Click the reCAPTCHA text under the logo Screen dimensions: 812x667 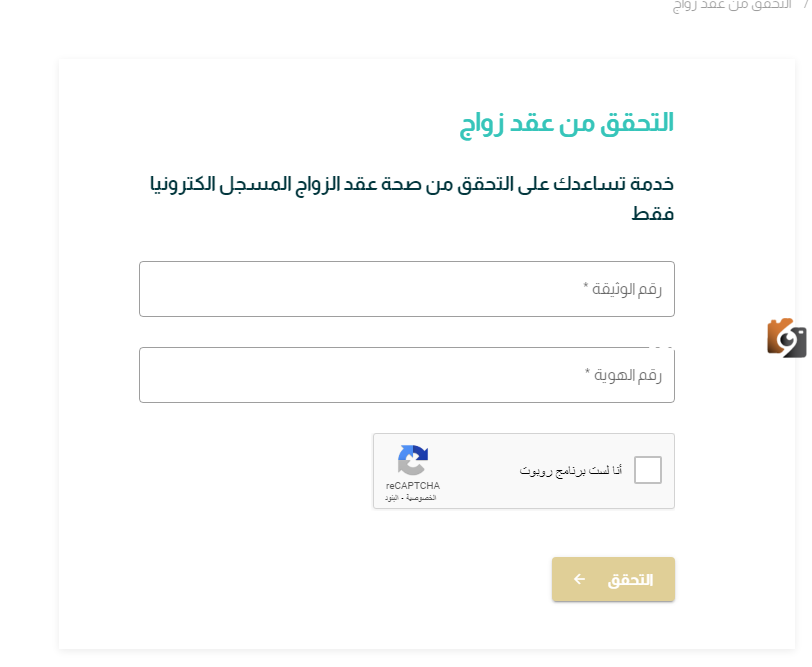413,486
